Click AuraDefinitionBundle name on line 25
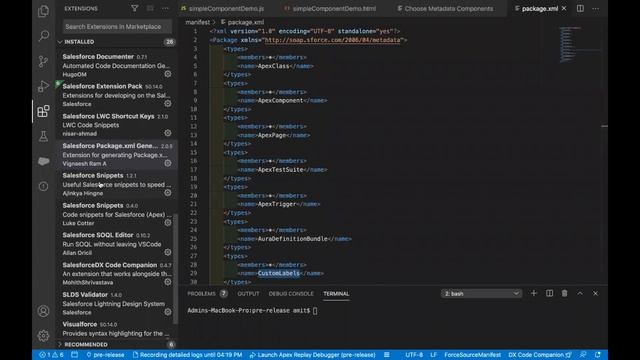This screenshot has width=640, height=360. click(293, 239)
